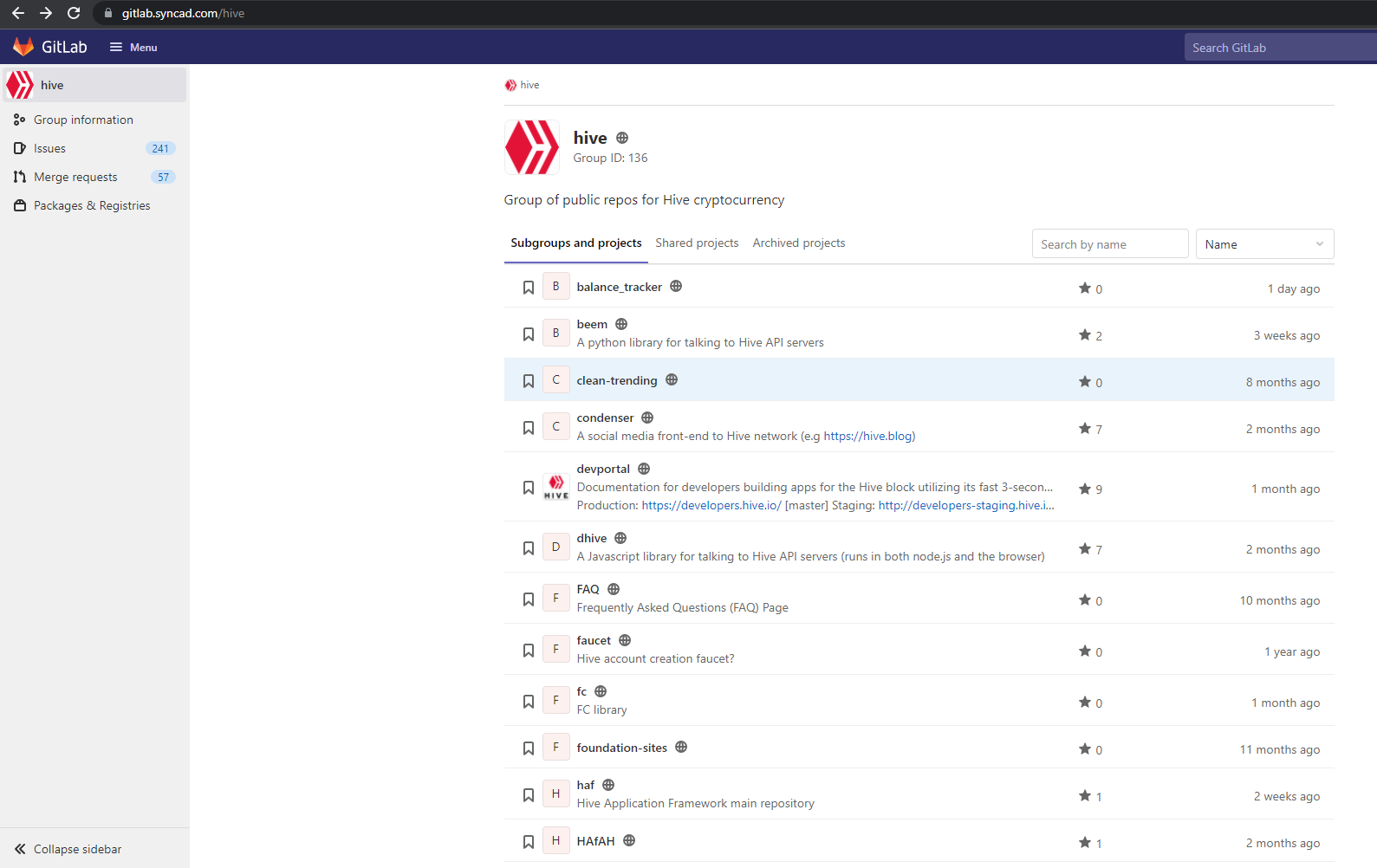Viewport: 1377px width, 868px height.
Task: Click bookmark icon on devportal row
Action: pos(529,488)
